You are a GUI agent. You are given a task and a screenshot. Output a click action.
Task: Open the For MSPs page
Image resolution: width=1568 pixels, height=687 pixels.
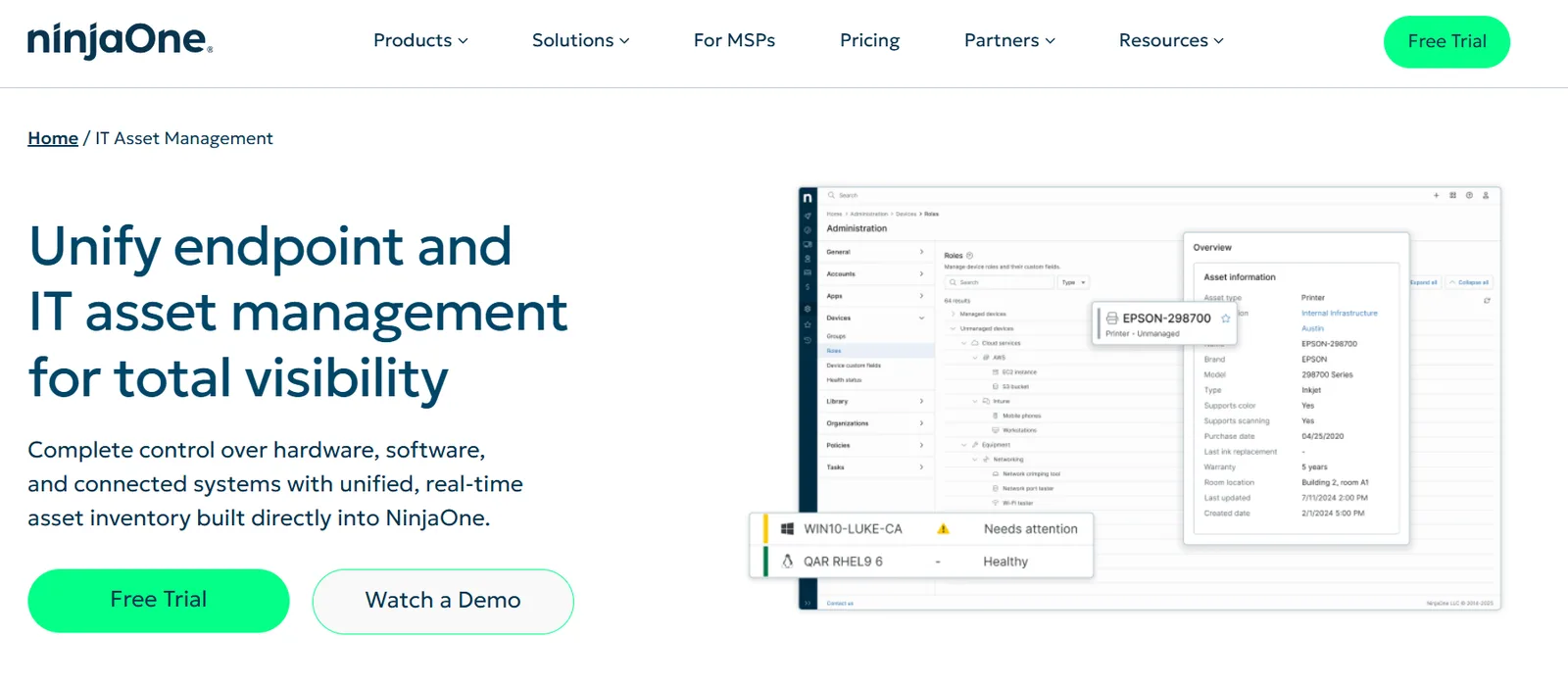(x=734, y=40)
